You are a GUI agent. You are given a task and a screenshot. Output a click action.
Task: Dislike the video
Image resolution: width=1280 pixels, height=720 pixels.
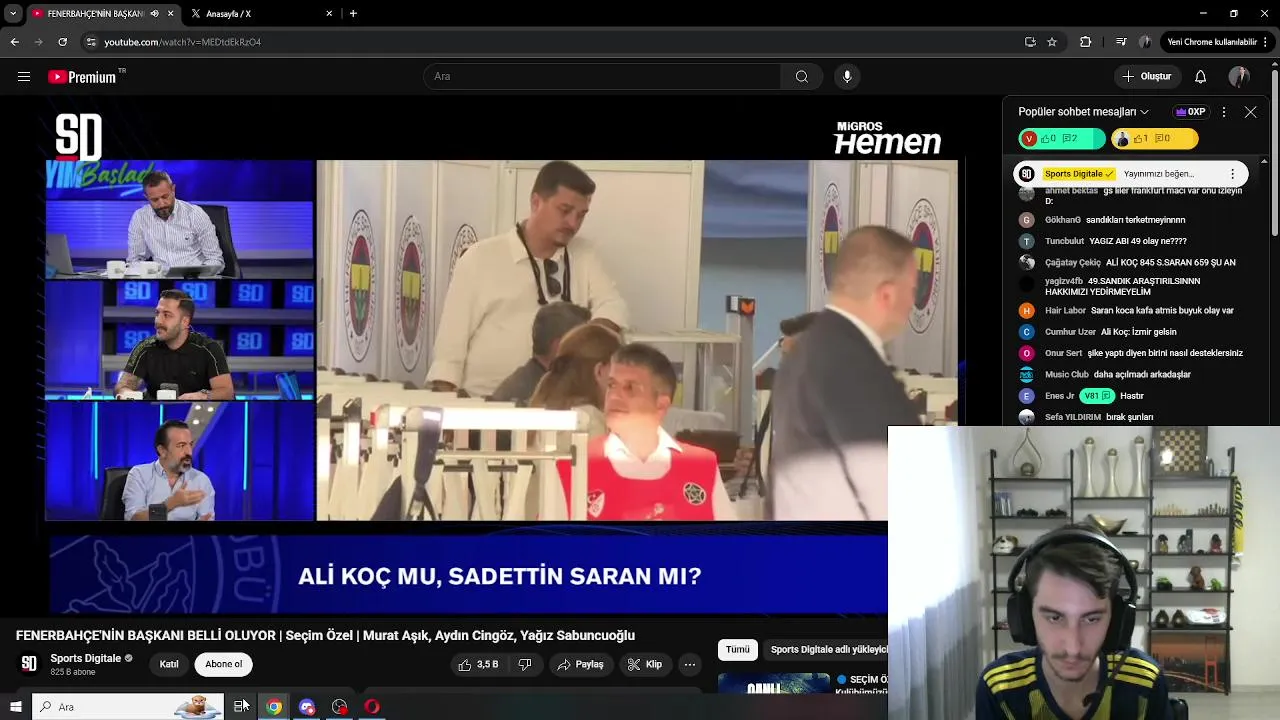click(x=525, y=664)
